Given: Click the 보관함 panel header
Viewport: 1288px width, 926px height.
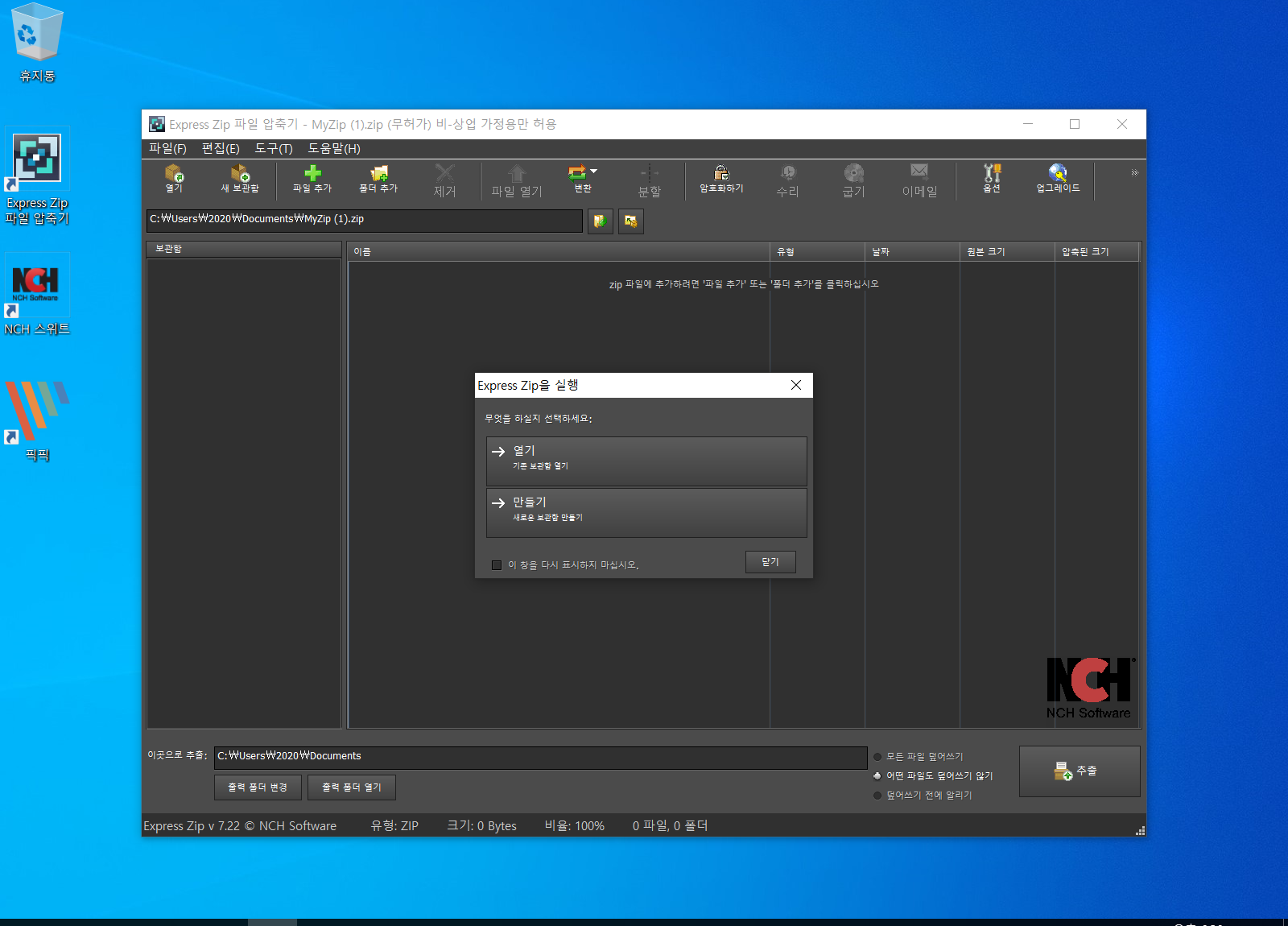Looking at the screenshot, I should [244, 249].
